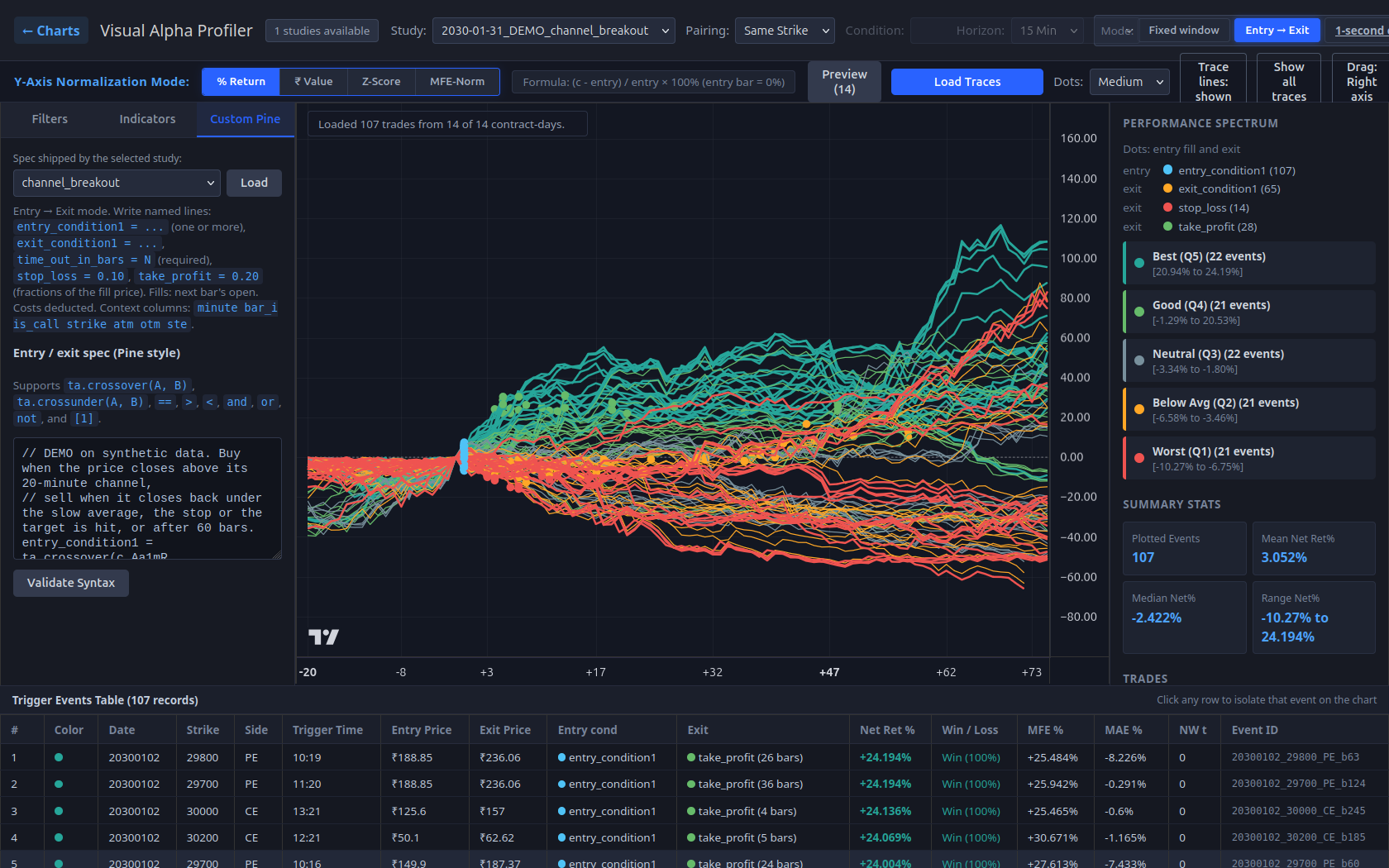Screen dimensions: 1389x868
Task: Click the Preview (14) button
Action: tap(844, 82)
